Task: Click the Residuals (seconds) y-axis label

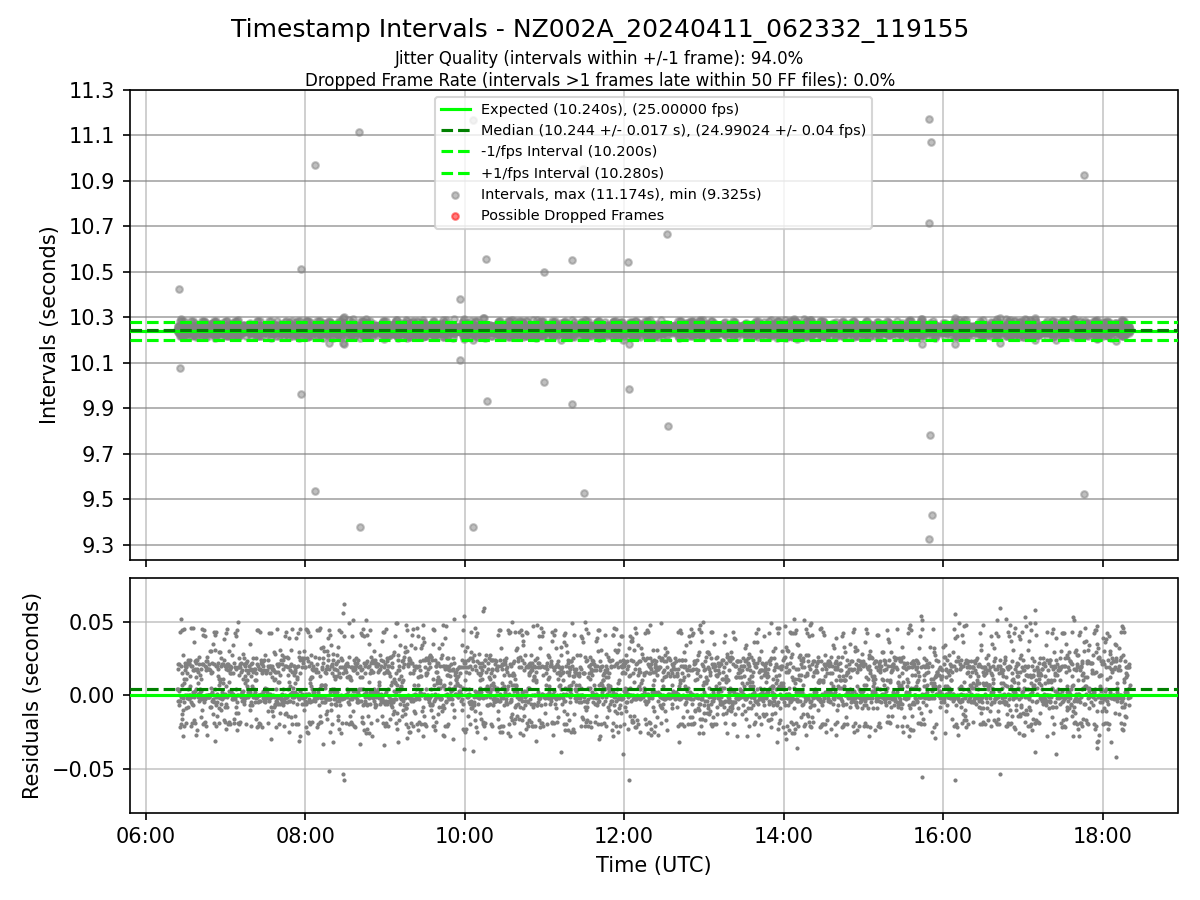Action: coord(31,696)
